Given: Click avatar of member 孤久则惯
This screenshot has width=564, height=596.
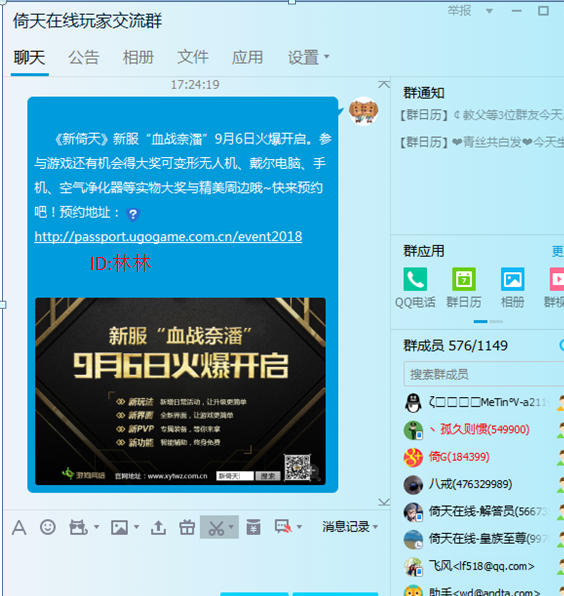Looking at the screenshot, I should tap(413, 430).
